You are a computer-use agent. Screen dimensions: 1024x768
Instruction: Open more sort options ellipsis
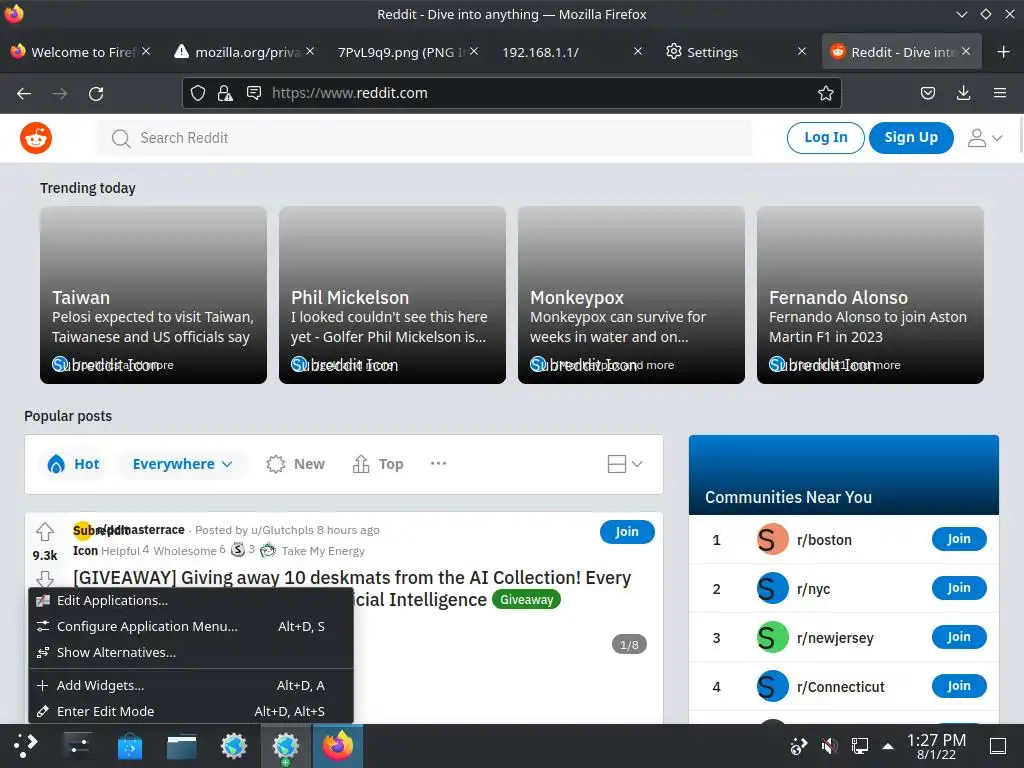[438, 463]
